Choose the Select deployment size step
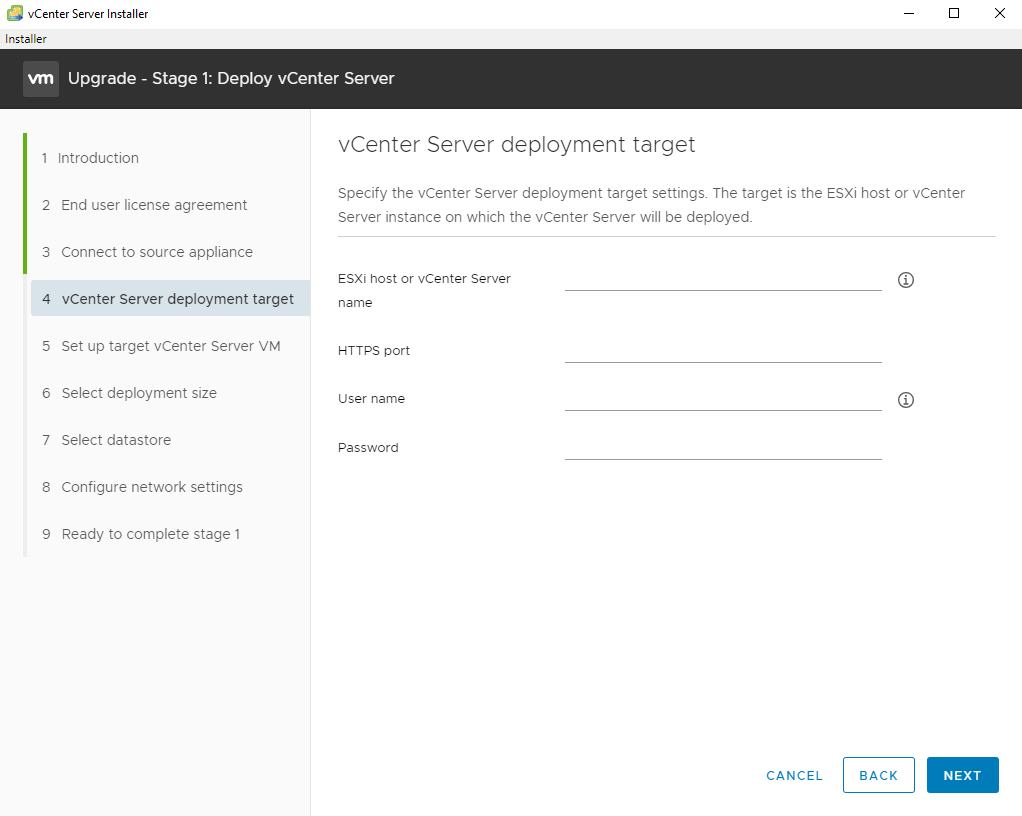1022x816 pixels. [139, 393]
